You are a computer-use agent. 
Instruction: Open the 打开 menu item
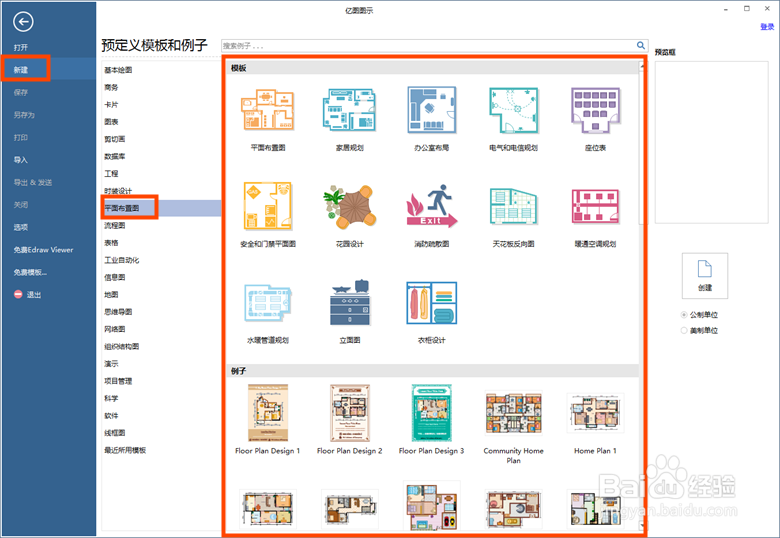click(21, 47)
